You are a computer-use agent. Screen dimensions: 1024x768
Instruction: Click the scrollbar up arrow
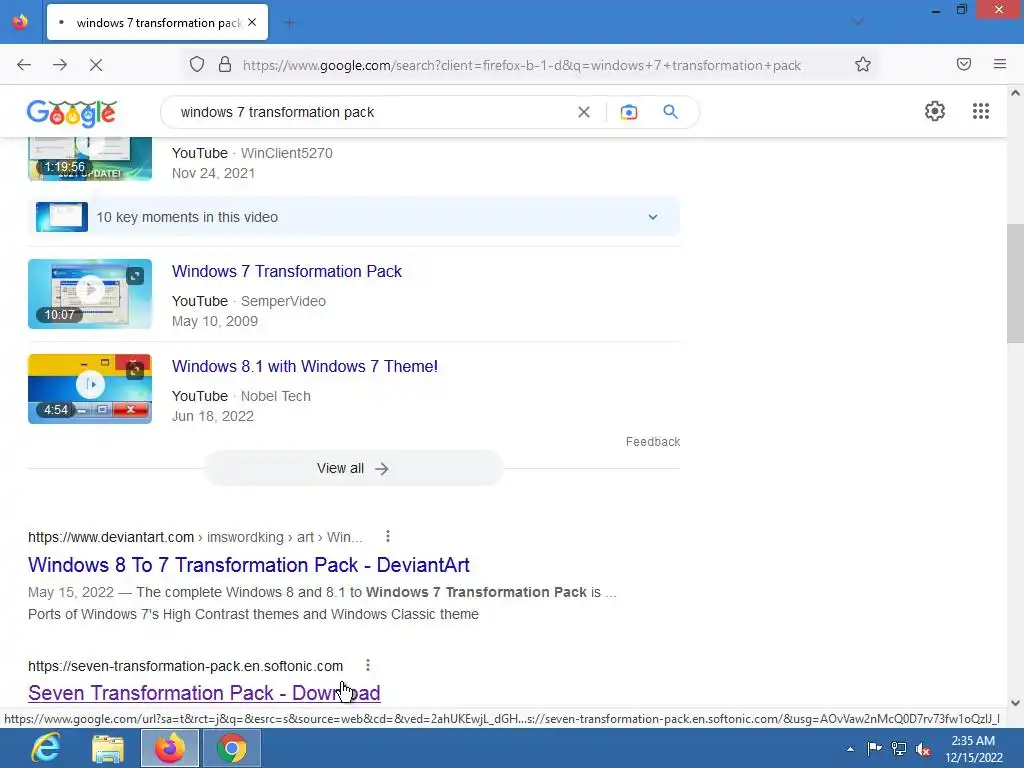[x=1015, y=93]
